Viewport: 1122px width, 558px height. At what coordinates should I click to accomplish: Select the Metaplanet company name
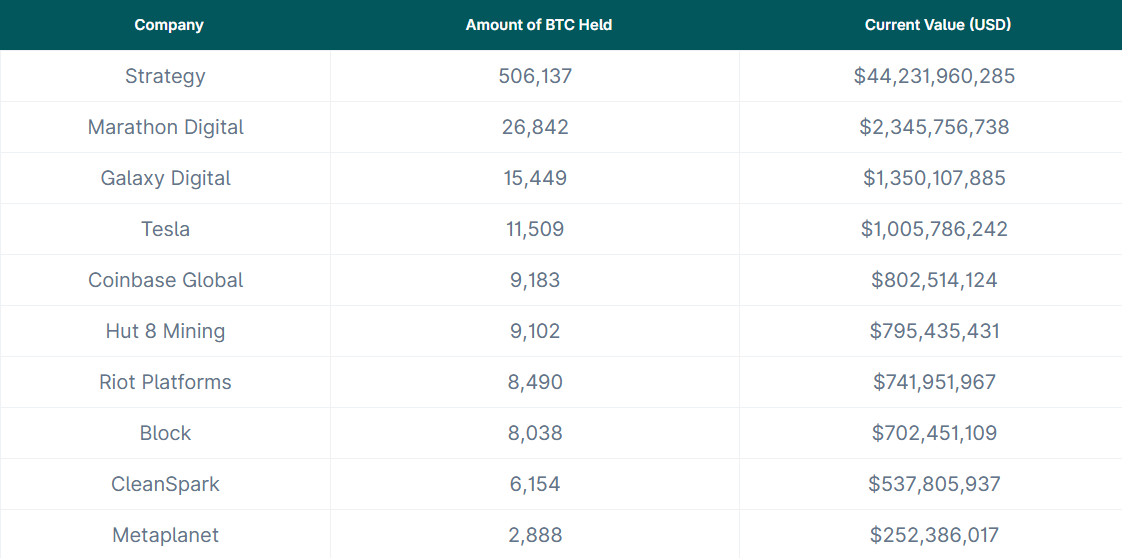(165, 535)
